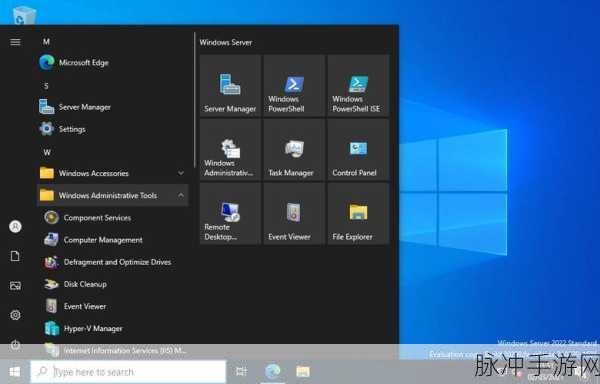Open Internet Information Services (IIS) Manager

113,350
